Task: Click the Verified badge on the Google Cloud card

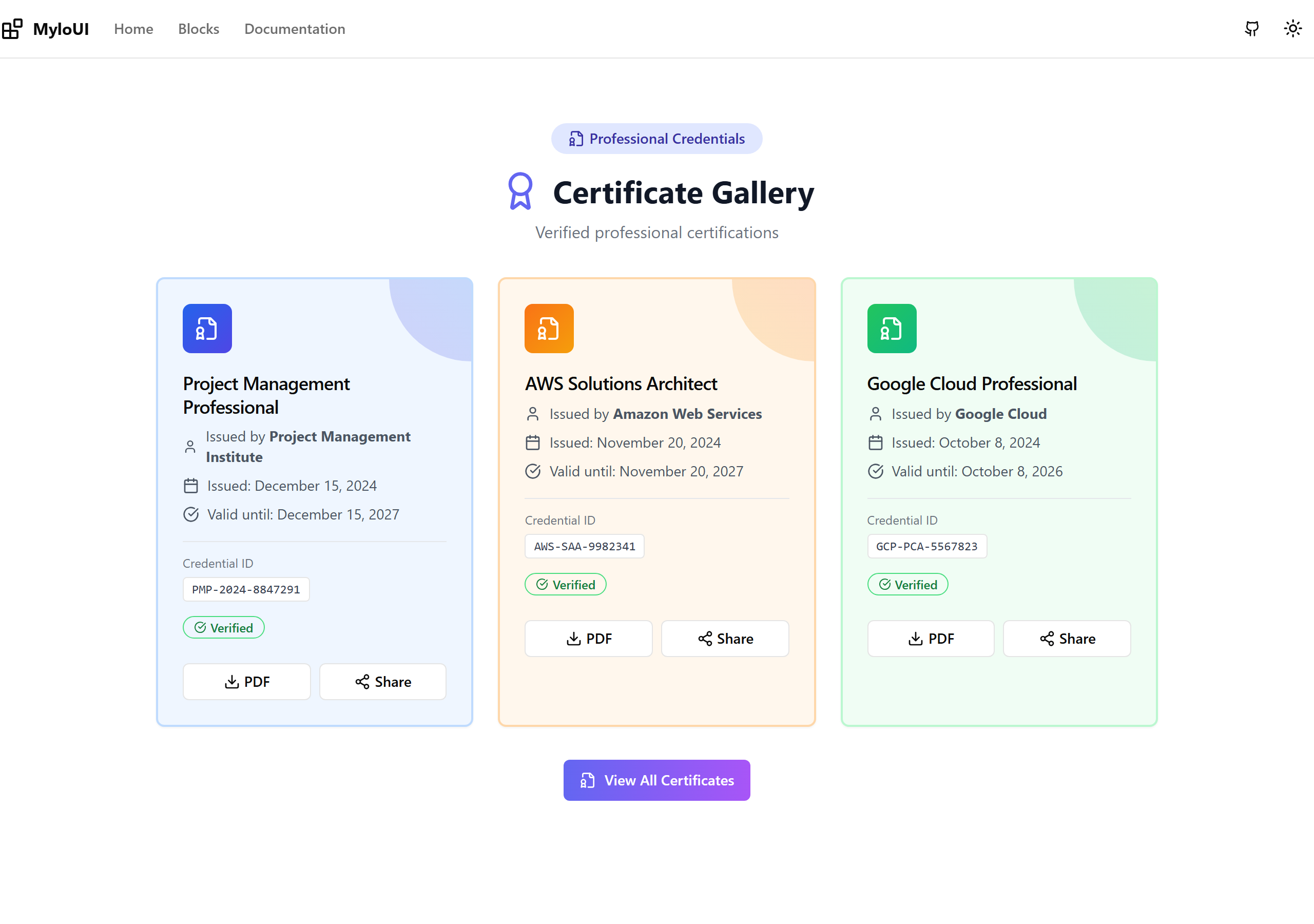Action: 907,585
